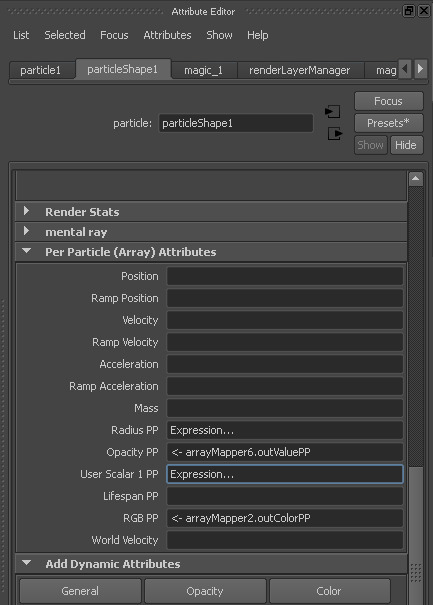Close the Attribute Editor panel
433x605 pixels.
click(x=424, y=11)
